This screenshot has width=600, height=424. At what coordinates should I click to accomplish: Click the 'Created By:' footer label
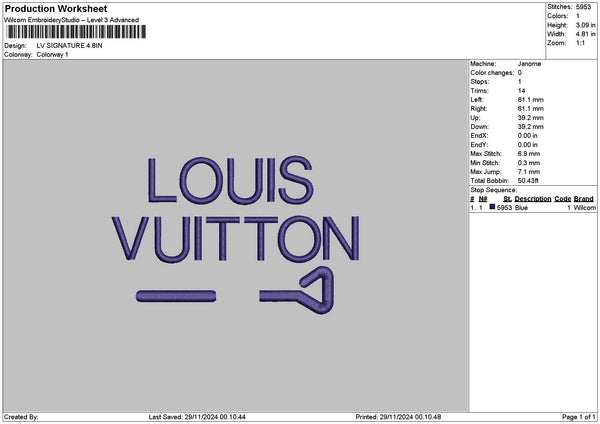tap(21, 417)
